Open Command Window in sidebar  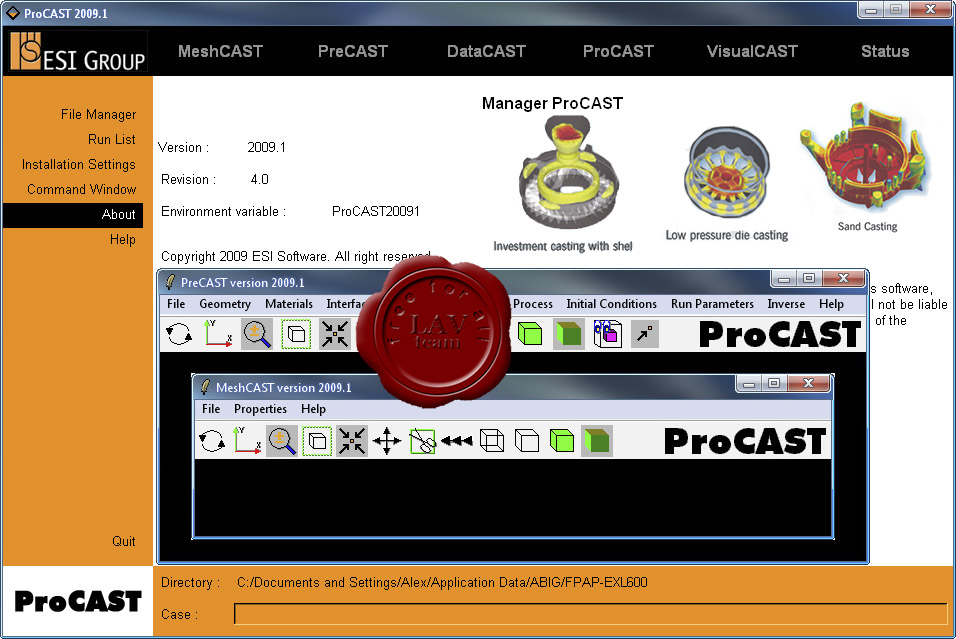[82, 190]
